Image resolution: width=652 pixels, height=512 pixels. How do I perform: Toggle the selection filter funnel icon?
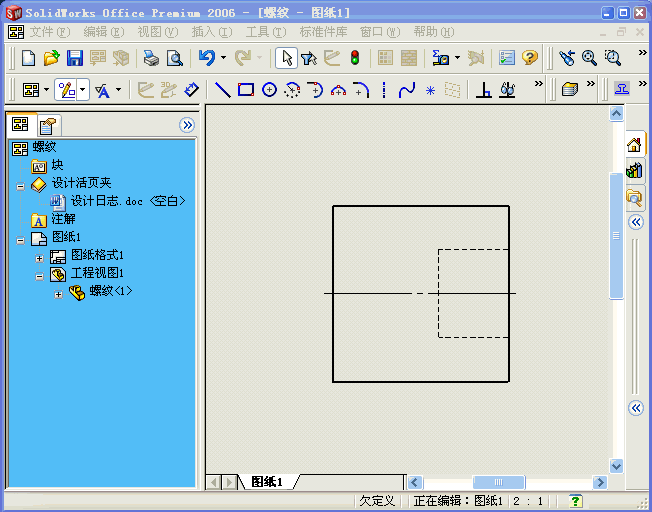[x=309, y=58]
